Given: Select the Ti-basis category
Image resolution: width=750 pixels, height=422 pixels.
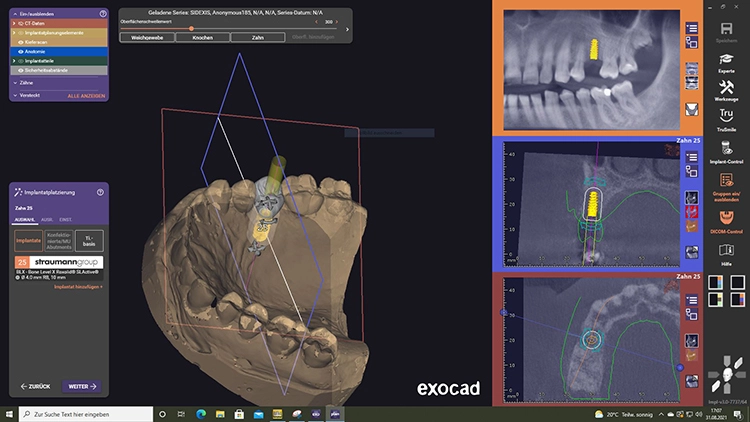Looking at the screenshot, I should 89,241.
